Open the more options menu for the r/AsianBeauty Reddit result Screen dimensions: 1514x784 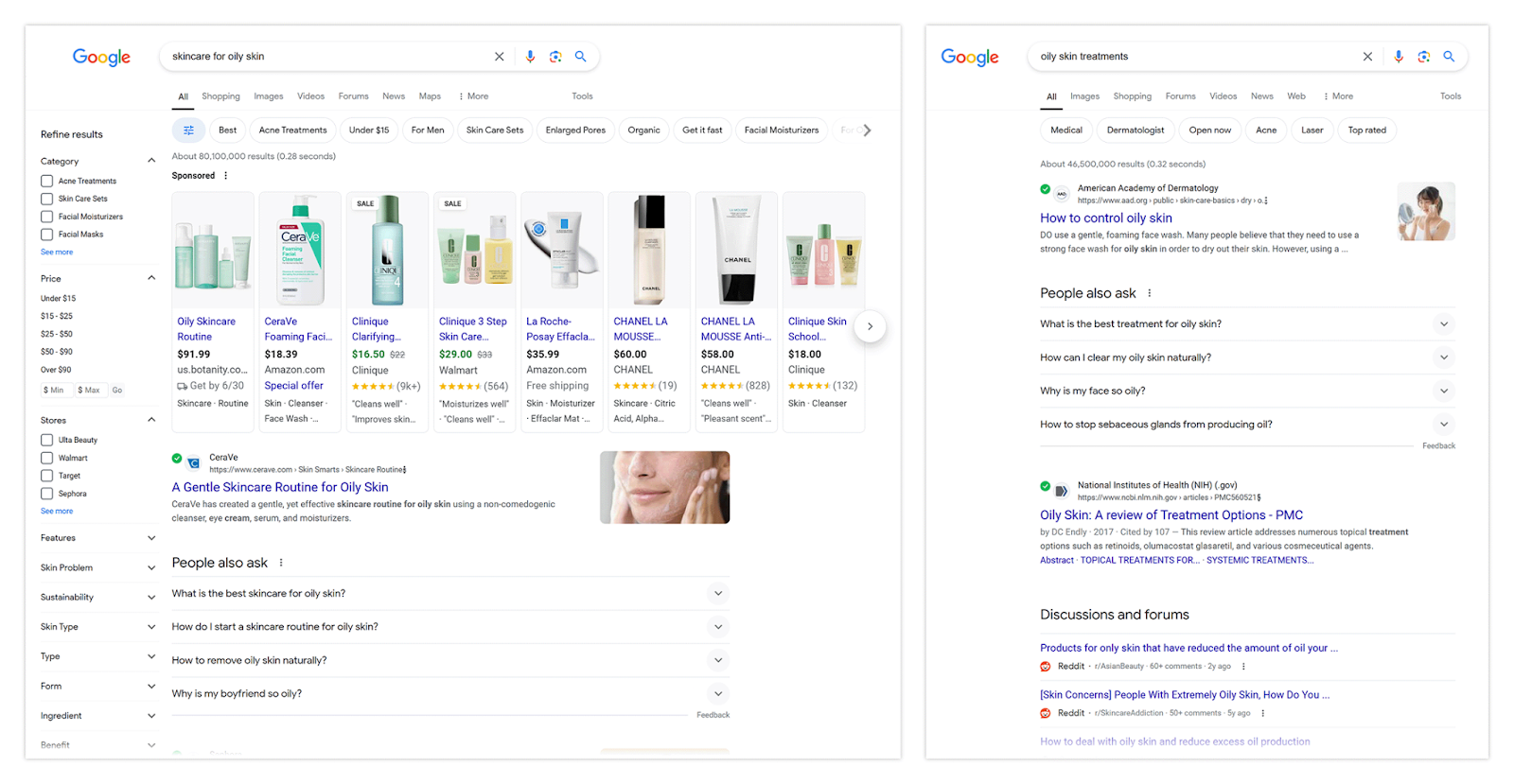1243,667
